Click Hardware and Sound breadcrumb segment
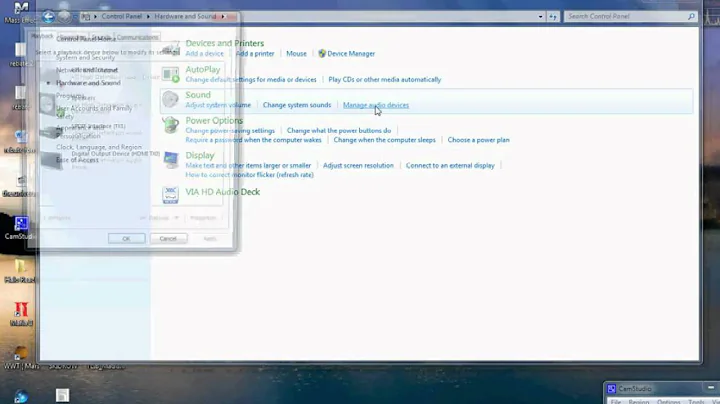720x404 pixels. (x=185, y=17)
